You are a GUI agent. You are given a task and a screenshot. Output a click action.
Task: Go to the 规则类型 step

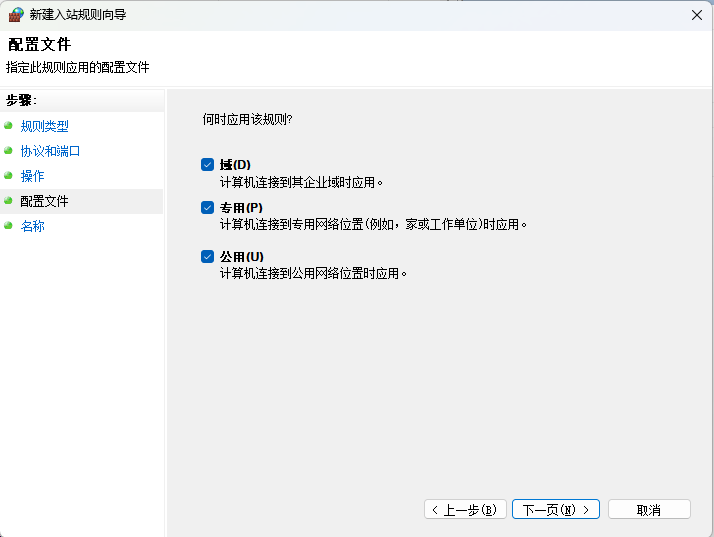tap(45, 126)
